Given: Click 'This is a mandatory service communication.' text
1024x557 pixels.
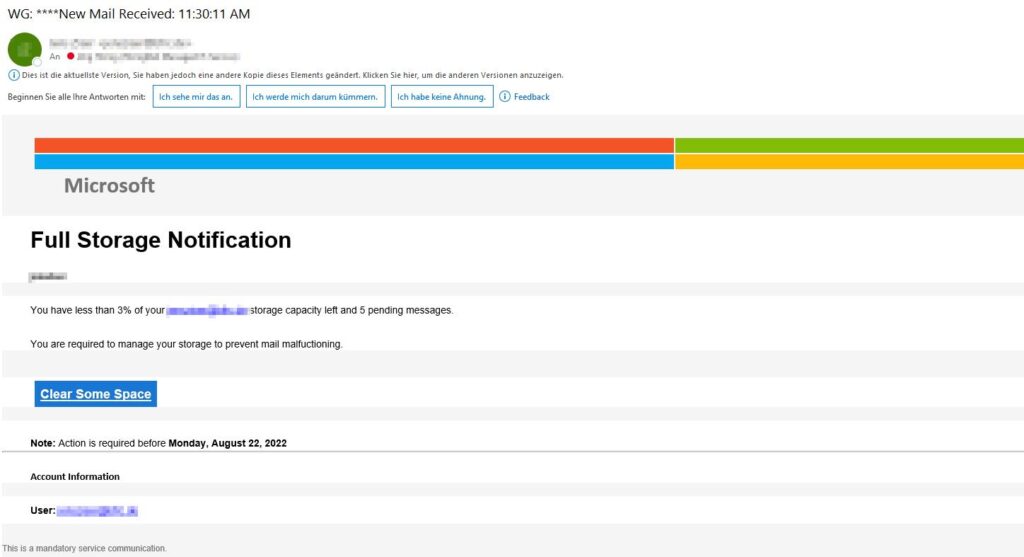Looking at the screenshot, I should coord(84,549).
